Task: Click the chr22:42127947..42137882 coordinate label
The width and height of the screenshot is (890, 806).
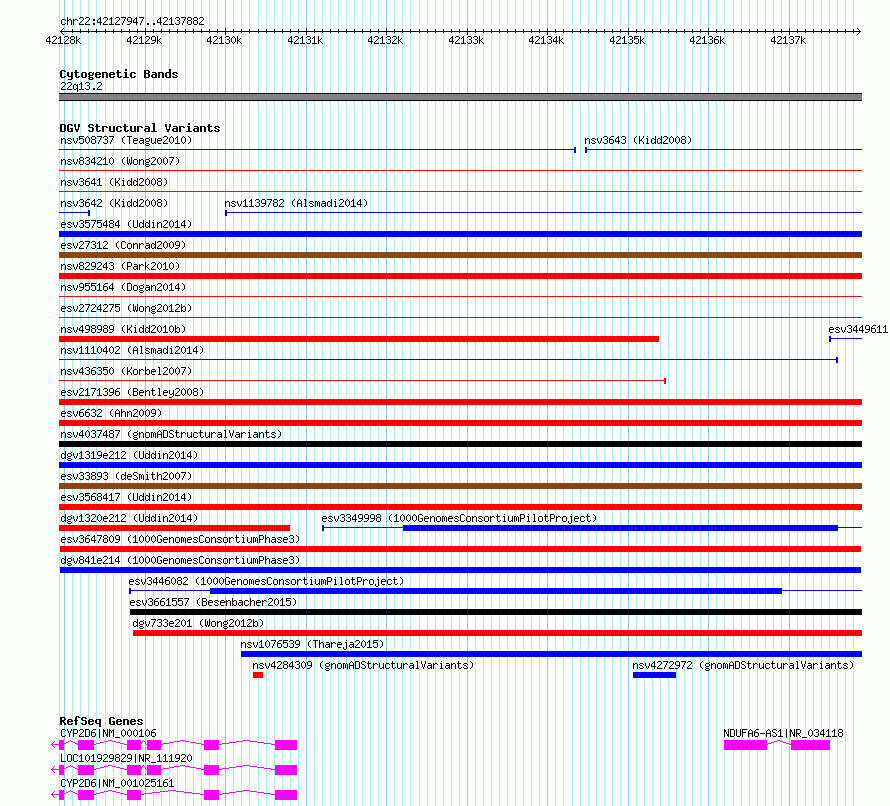Action: coord(132,22)
